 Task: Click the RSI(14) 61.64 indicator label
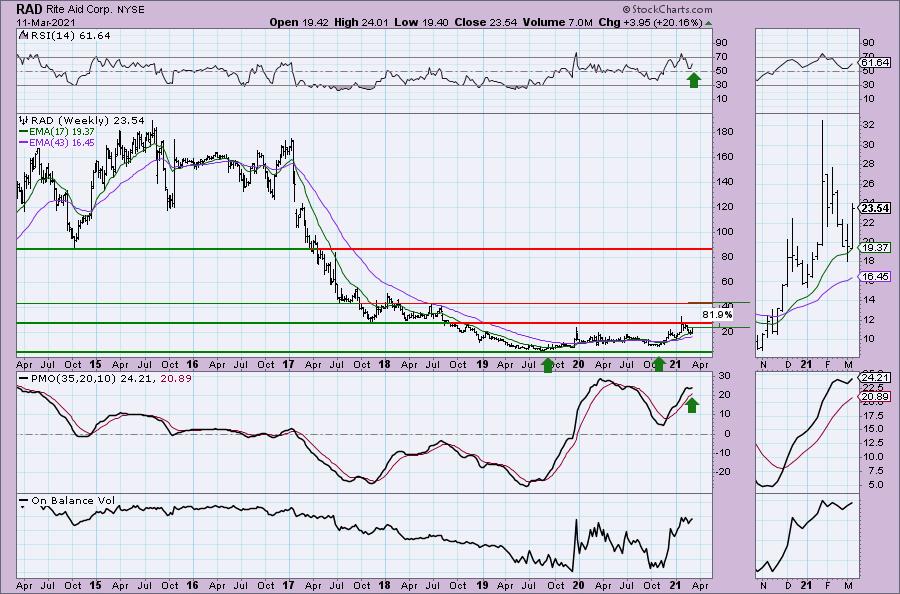[x=69, y=36]
